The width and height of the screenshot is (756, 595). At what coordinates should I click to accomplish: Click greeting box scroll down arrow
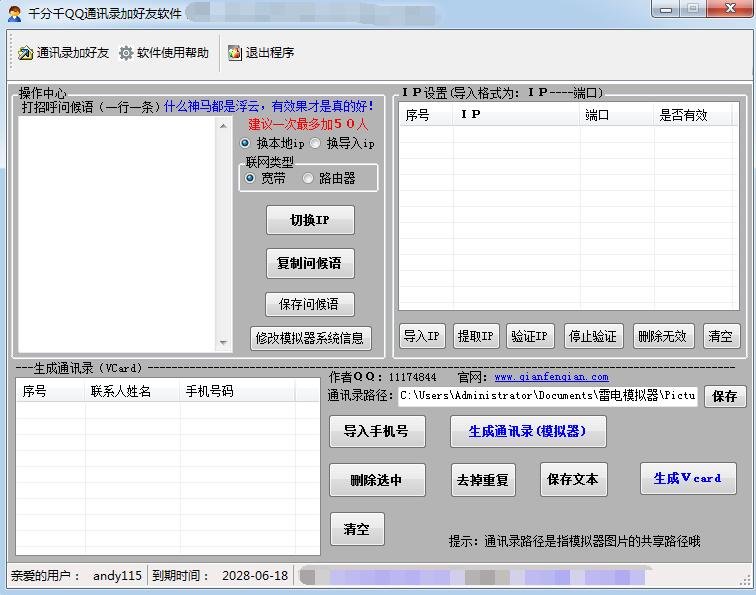click(223, 342)
